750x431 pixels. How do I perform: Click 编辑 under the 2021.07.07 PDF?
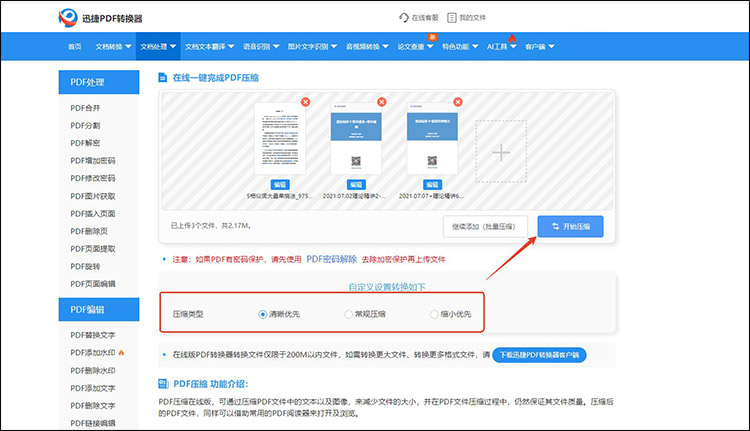[x=432, y=185]
